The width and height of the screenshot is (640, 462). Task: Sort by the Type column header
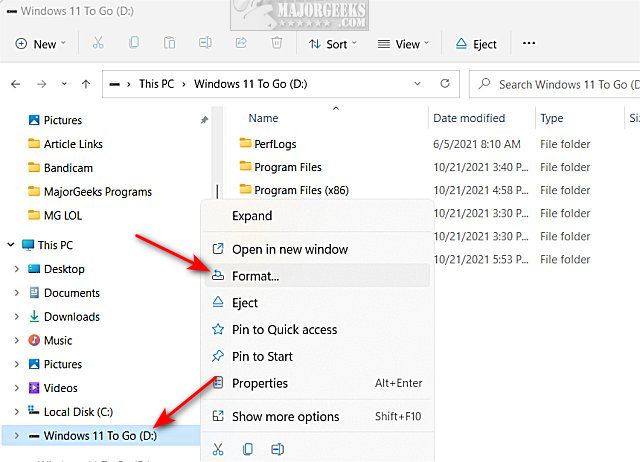point(551,118)
